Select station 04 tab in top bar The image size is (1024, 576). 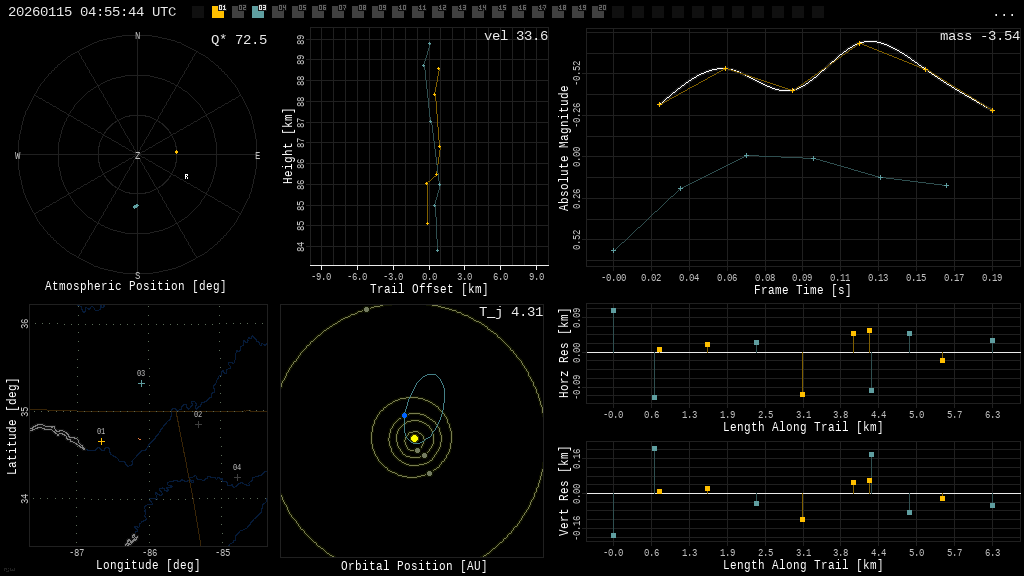pyautogui.click(x=278, y=12)
